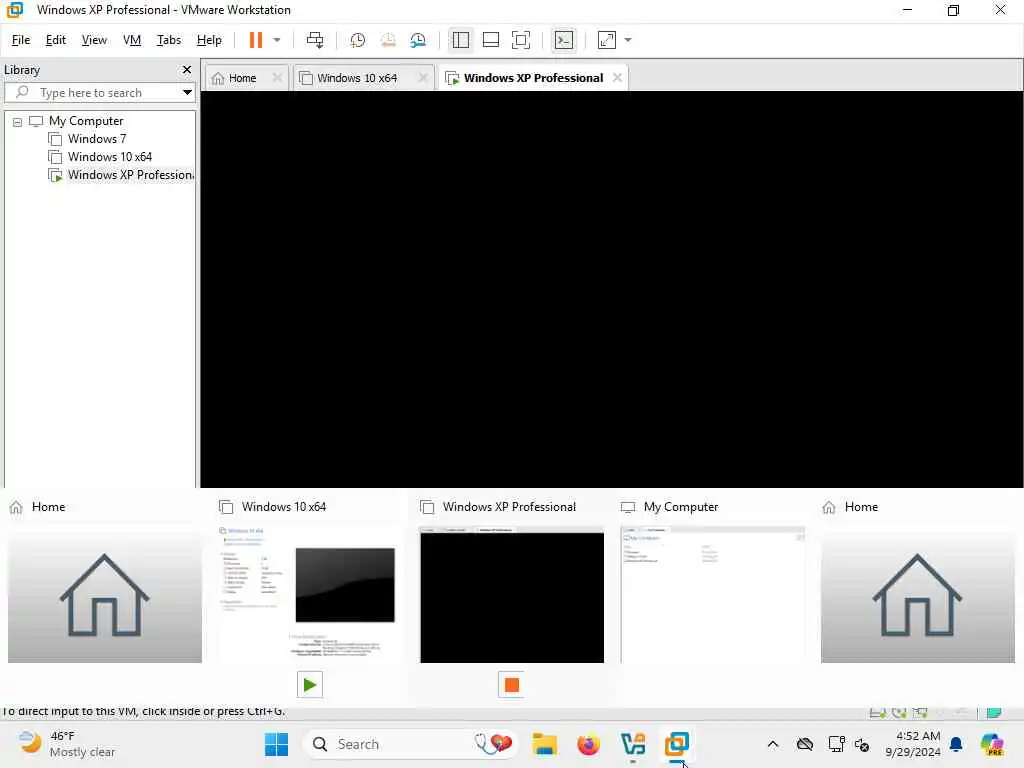Screen dimensions: 1024x768
Task: Collapse the My Computer tree node
Action: coord(18,122)
